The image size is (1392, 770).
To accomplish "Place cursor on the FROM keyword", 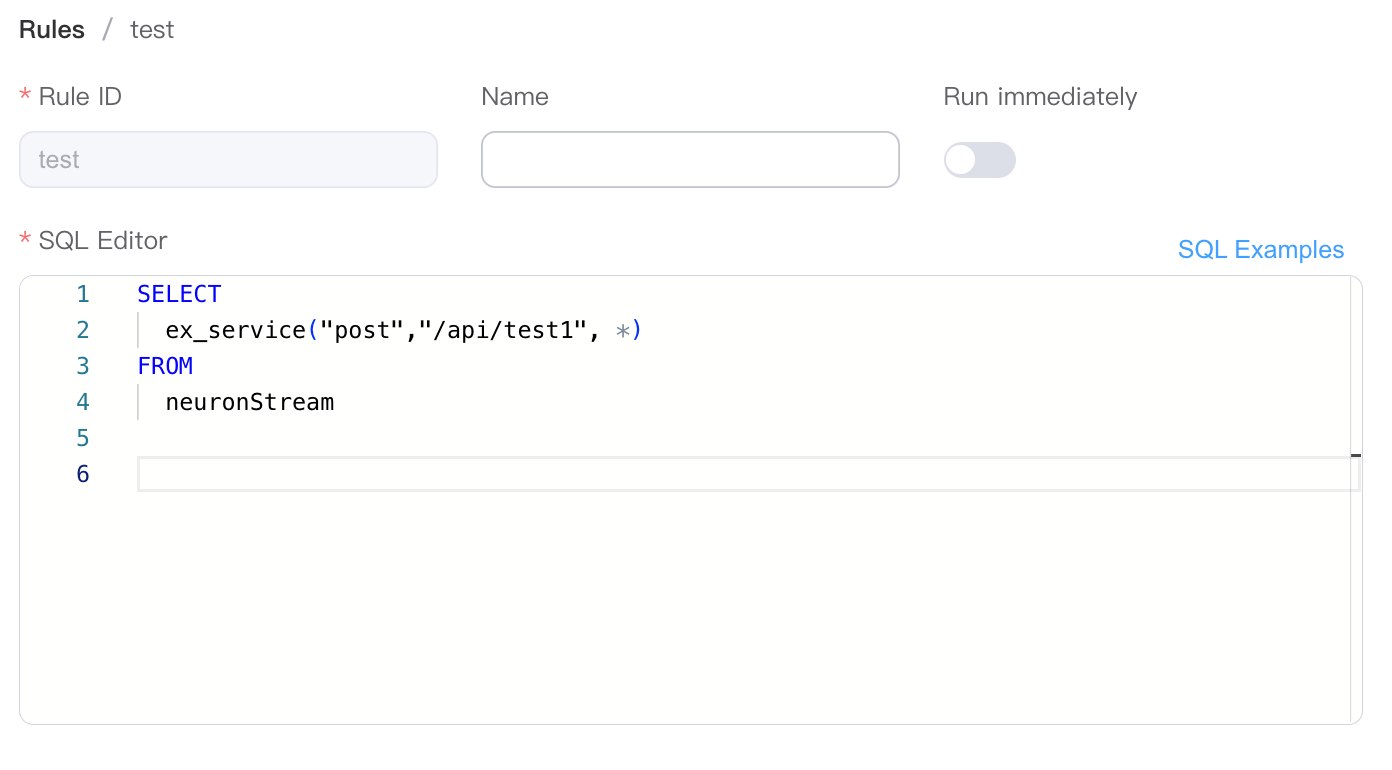I will point(165,367).
